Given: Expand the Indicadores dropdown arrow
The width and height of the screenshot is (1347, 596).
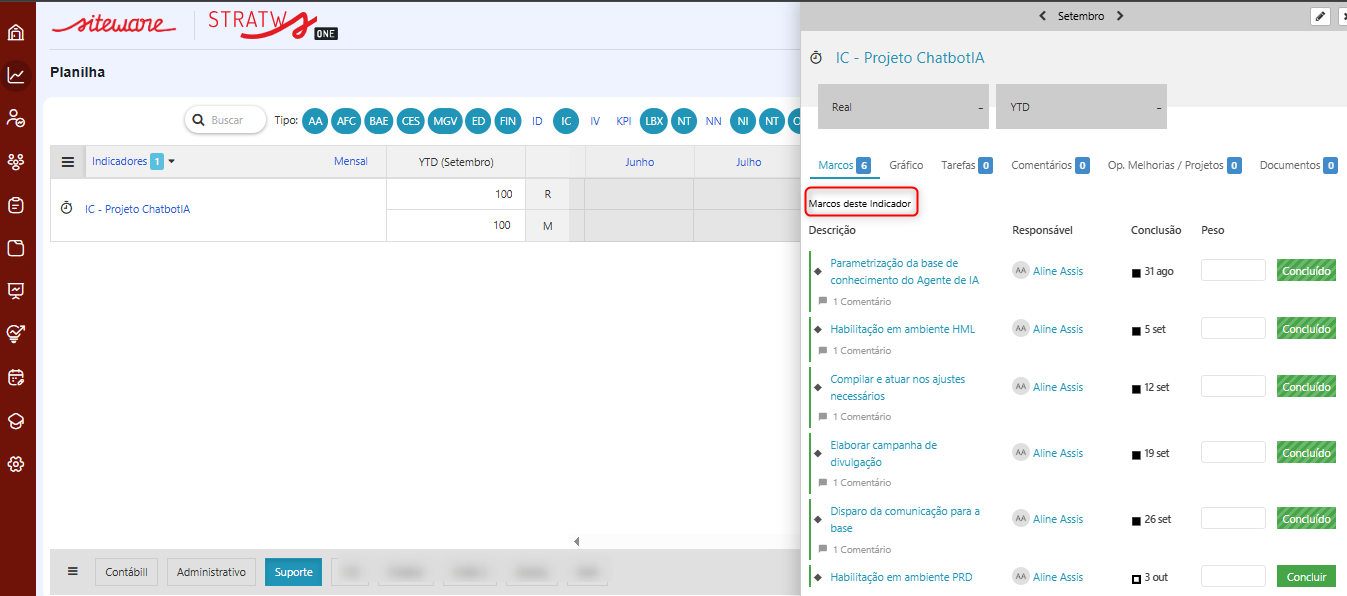Looking at the screenshot, I should (x=171, y=161).
